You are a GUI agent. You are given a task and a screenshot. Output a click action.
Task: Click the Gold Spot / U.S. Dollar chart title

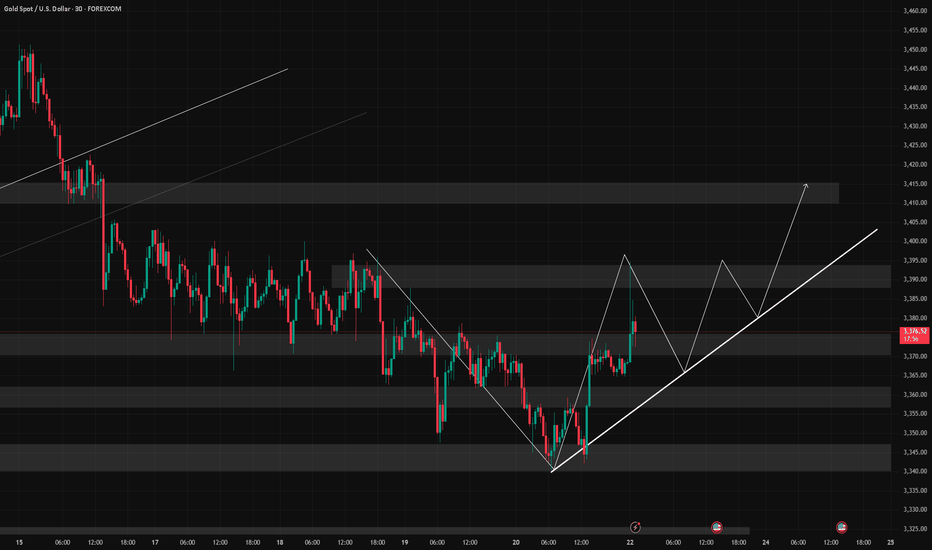click(62, 9)
